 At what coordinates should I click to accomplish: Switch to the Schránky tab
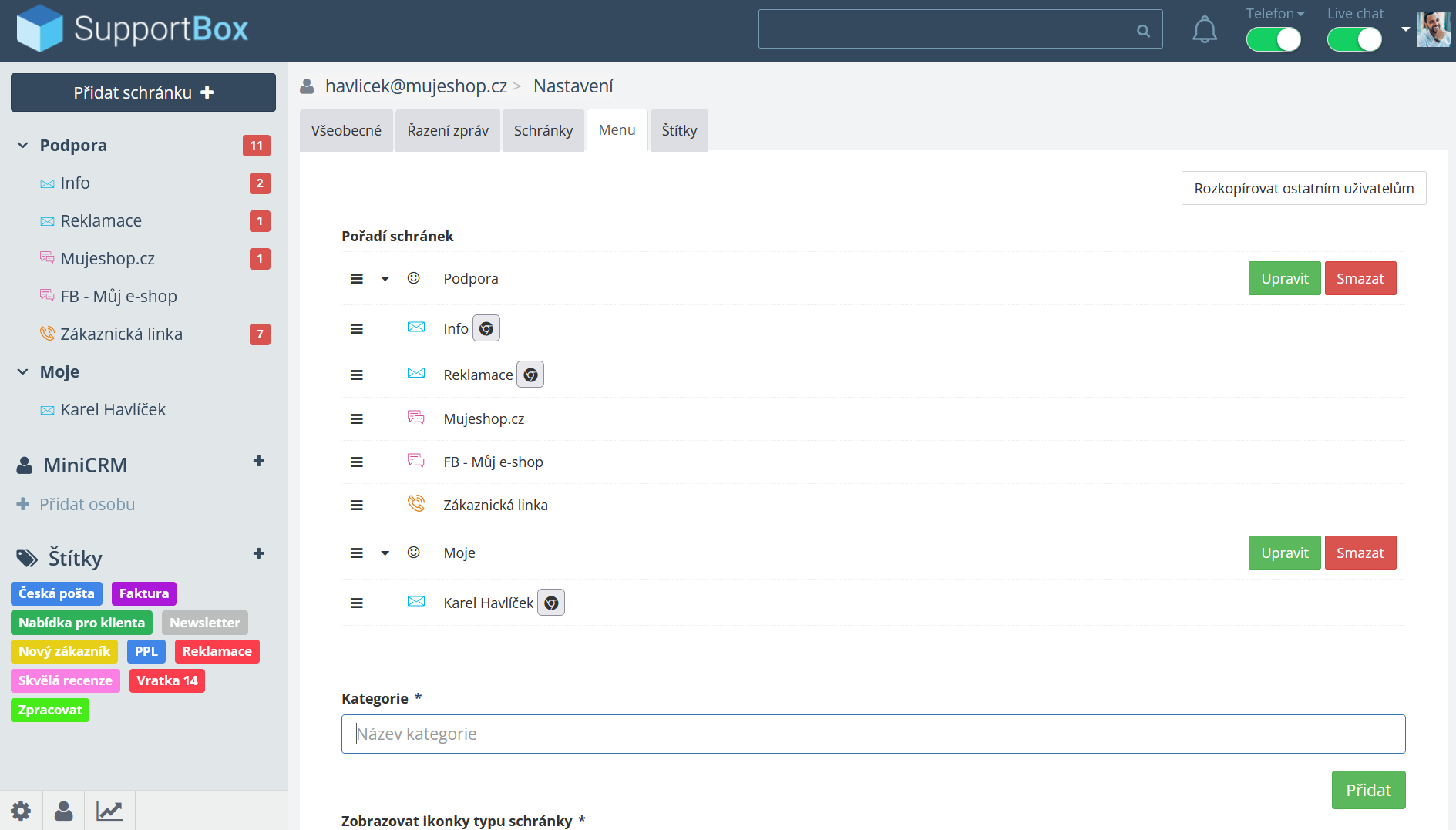click(543, 130)
